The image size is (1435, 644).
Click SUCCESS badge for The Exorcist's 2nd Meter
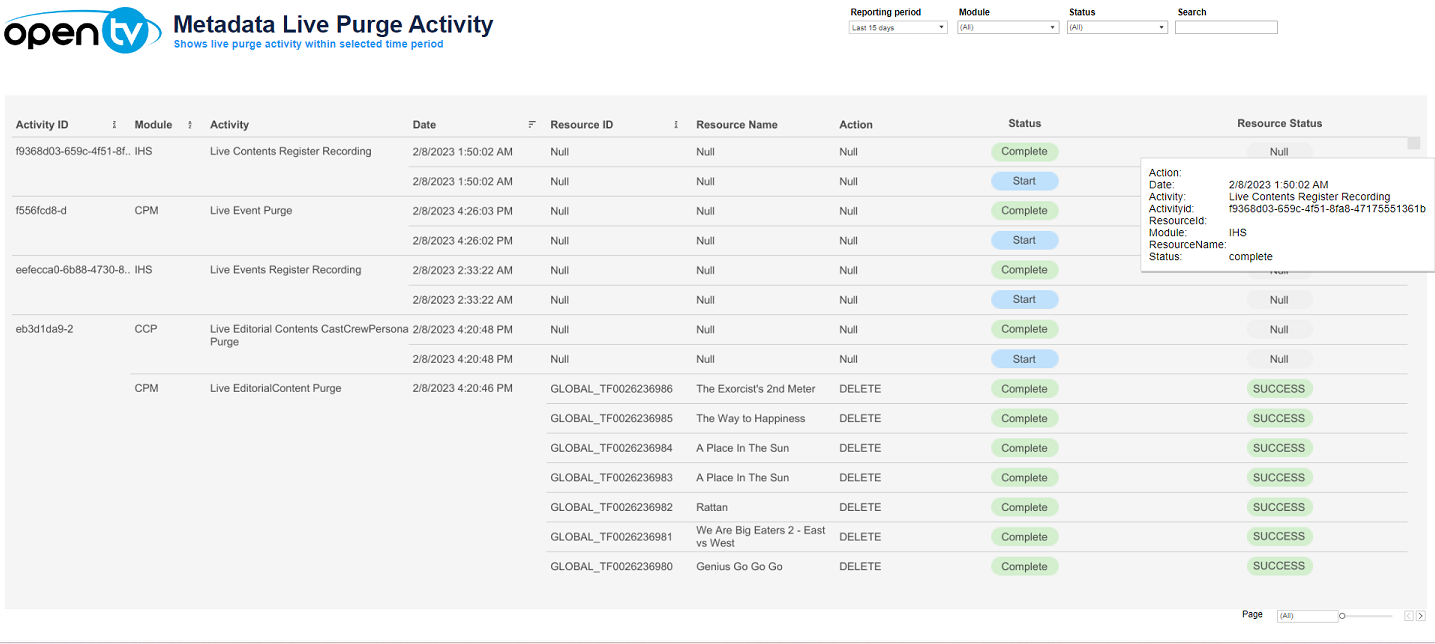(1279, 389)
